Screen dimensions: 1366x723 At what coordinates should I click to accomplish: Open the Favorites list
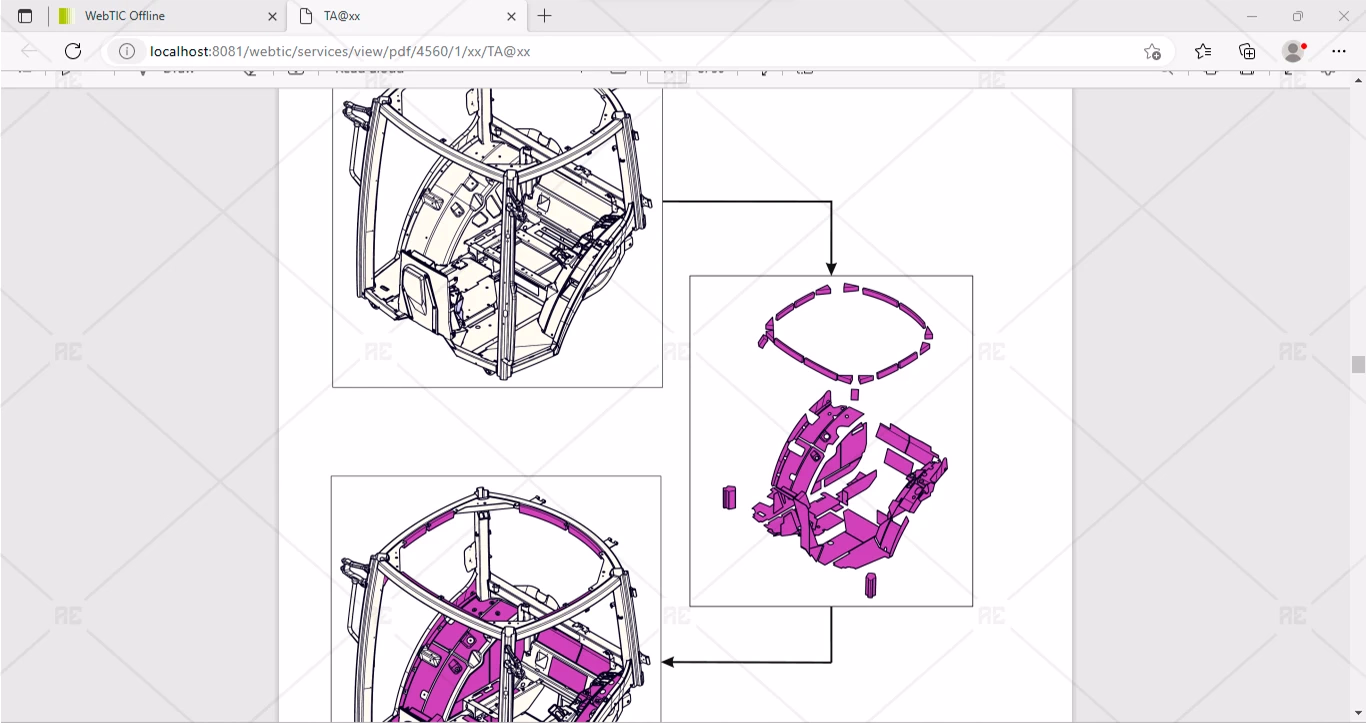(x=1203, y=51)
